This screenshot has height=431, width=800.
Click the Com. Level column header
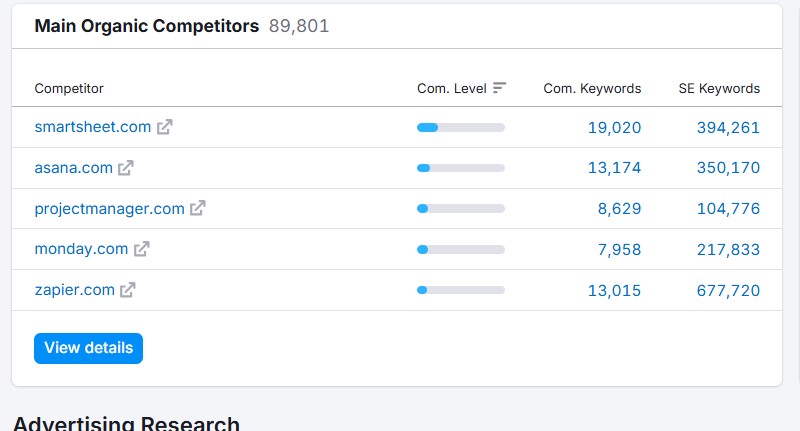[452, 88]
